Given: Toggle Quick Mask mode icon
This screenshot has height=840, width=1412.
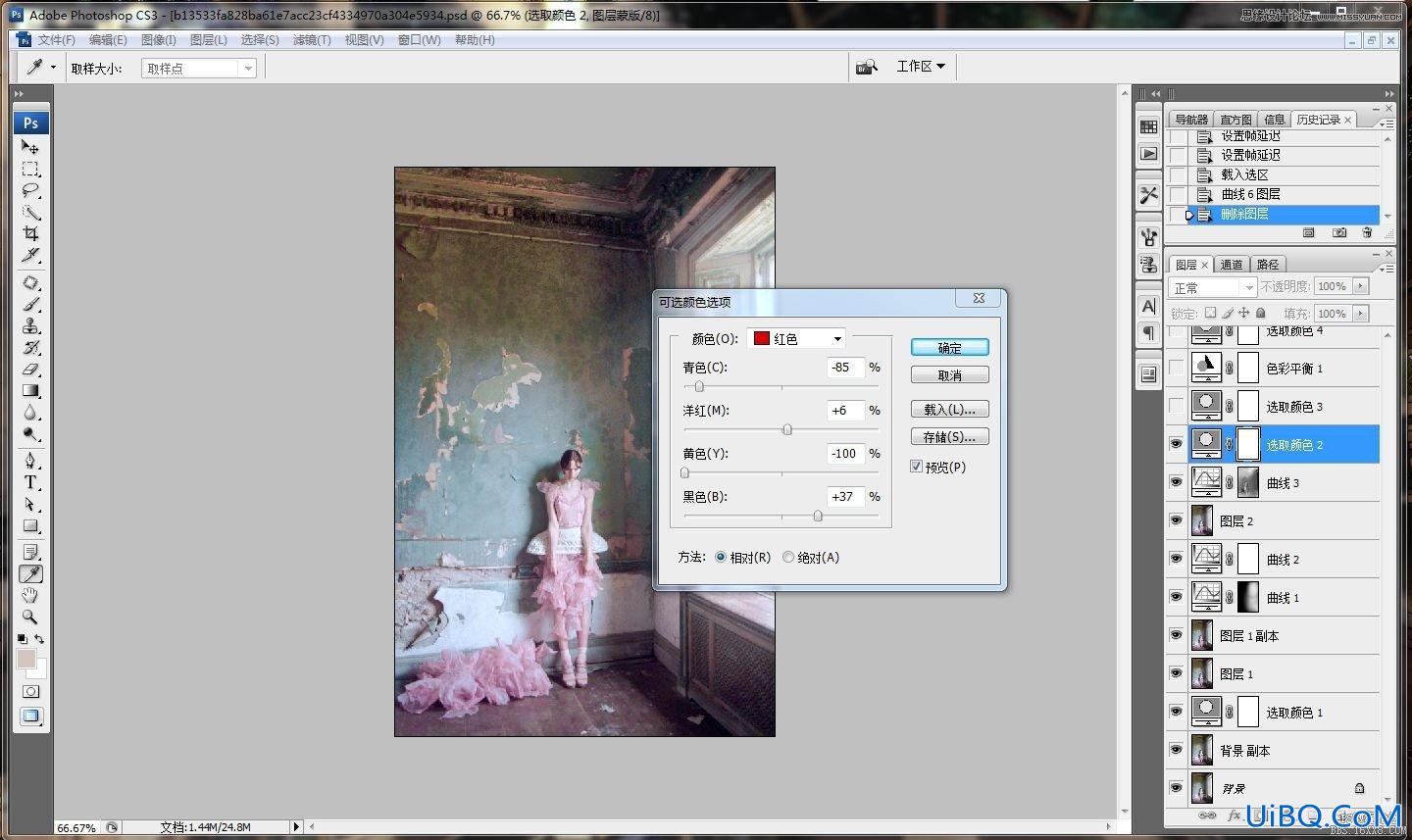Looking at the screenshot, I should (30, 692).
